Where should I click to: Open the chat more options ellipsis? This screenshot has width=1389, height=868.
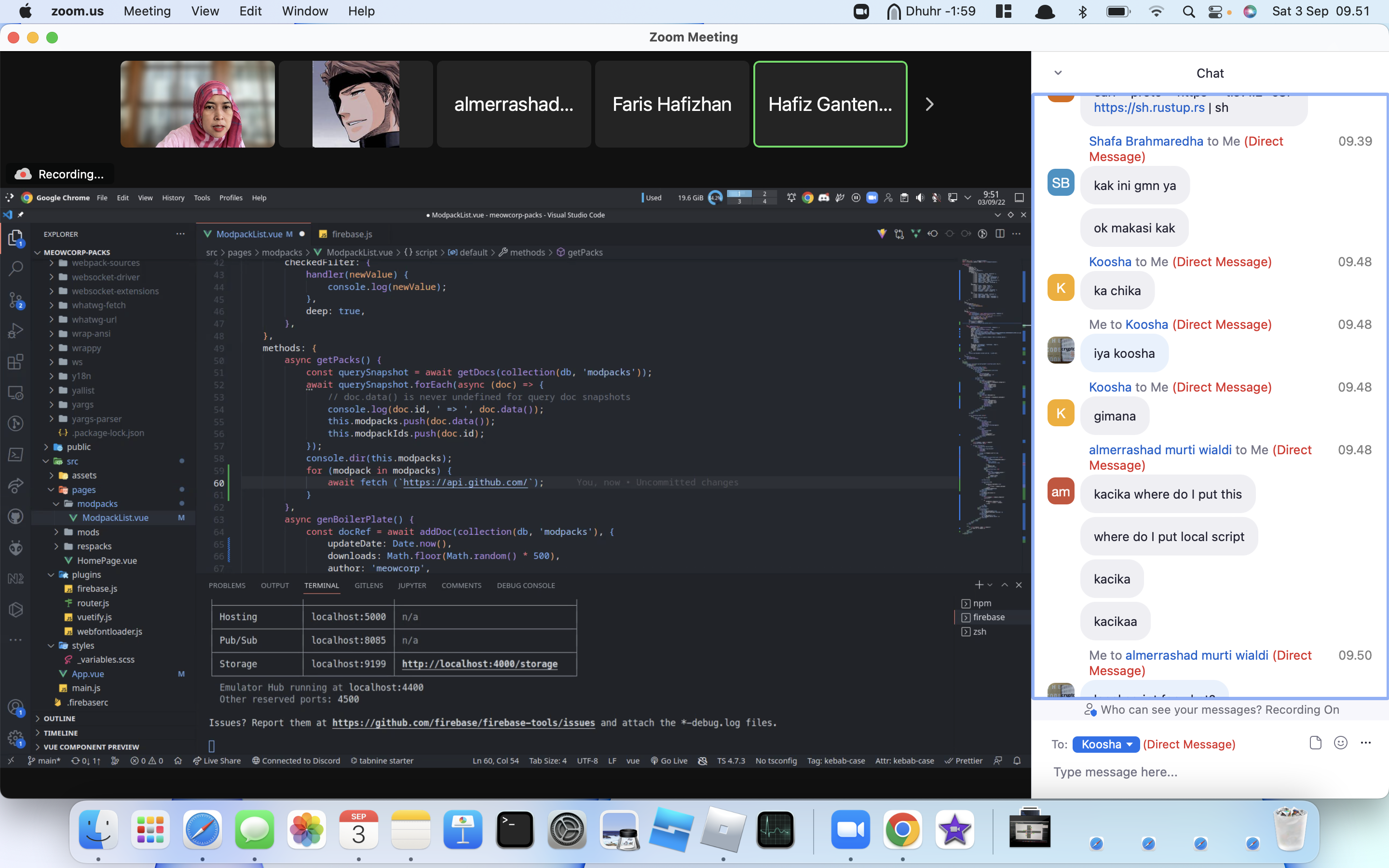click(1365, 744)
